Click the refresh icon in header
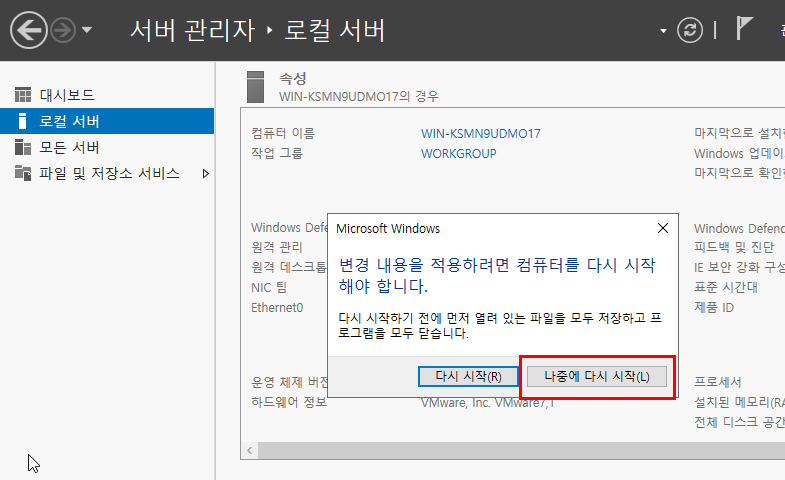Viewport: 785px width, 480px height. click(690, 30)
